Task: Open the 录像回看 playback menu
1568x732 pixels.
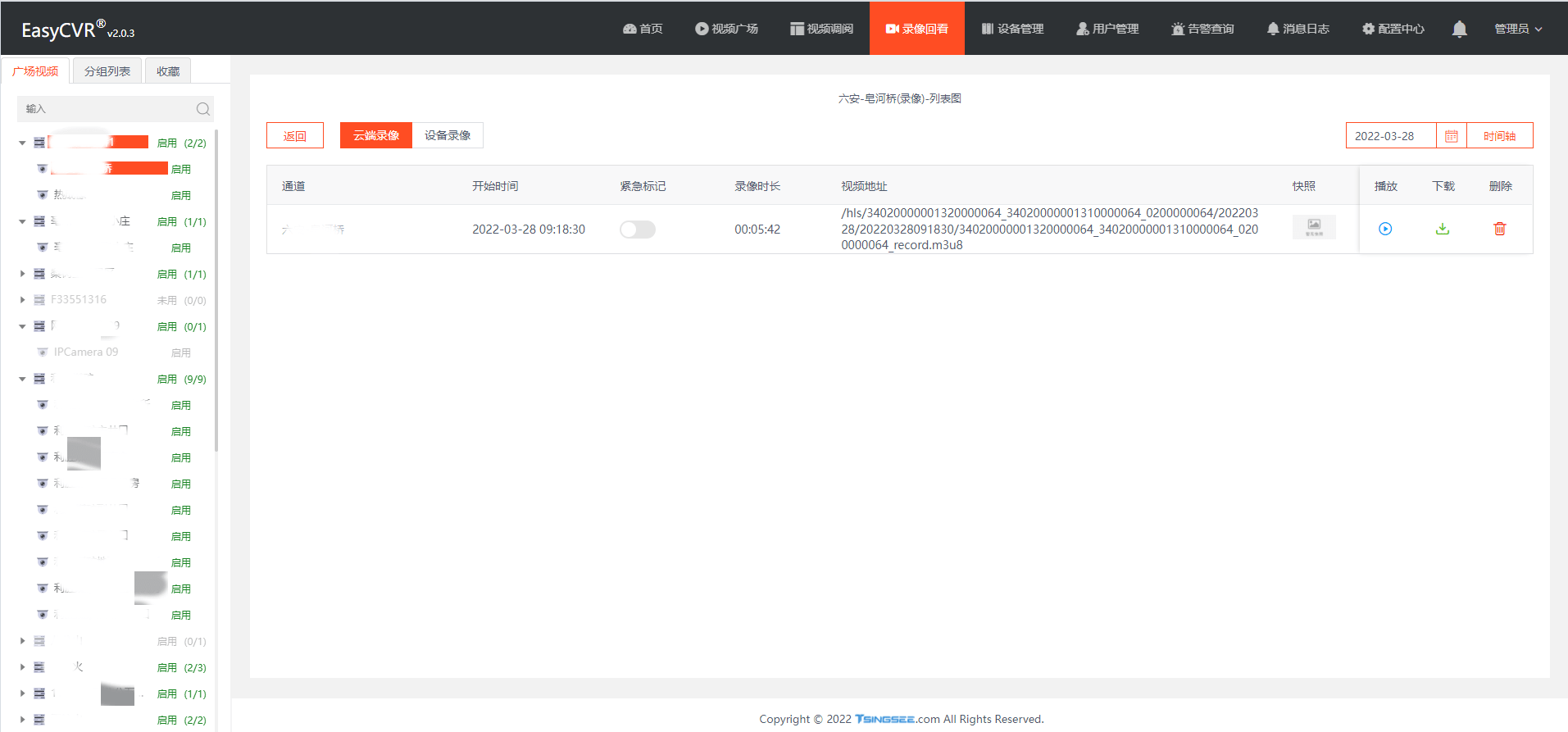Action: click(x=916, y=29)
